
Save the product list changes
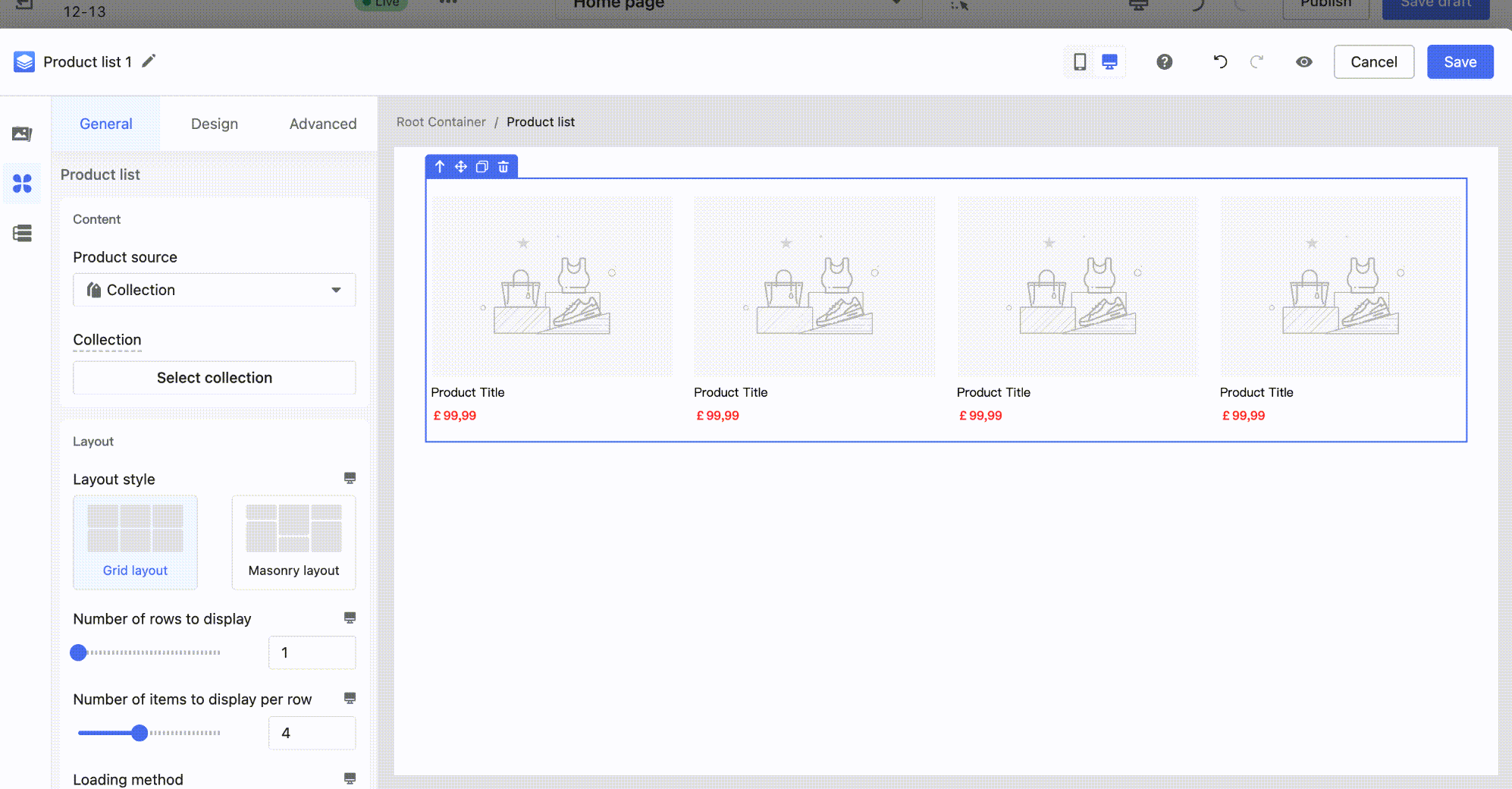pyautogui.click(x=1460, y=61)
